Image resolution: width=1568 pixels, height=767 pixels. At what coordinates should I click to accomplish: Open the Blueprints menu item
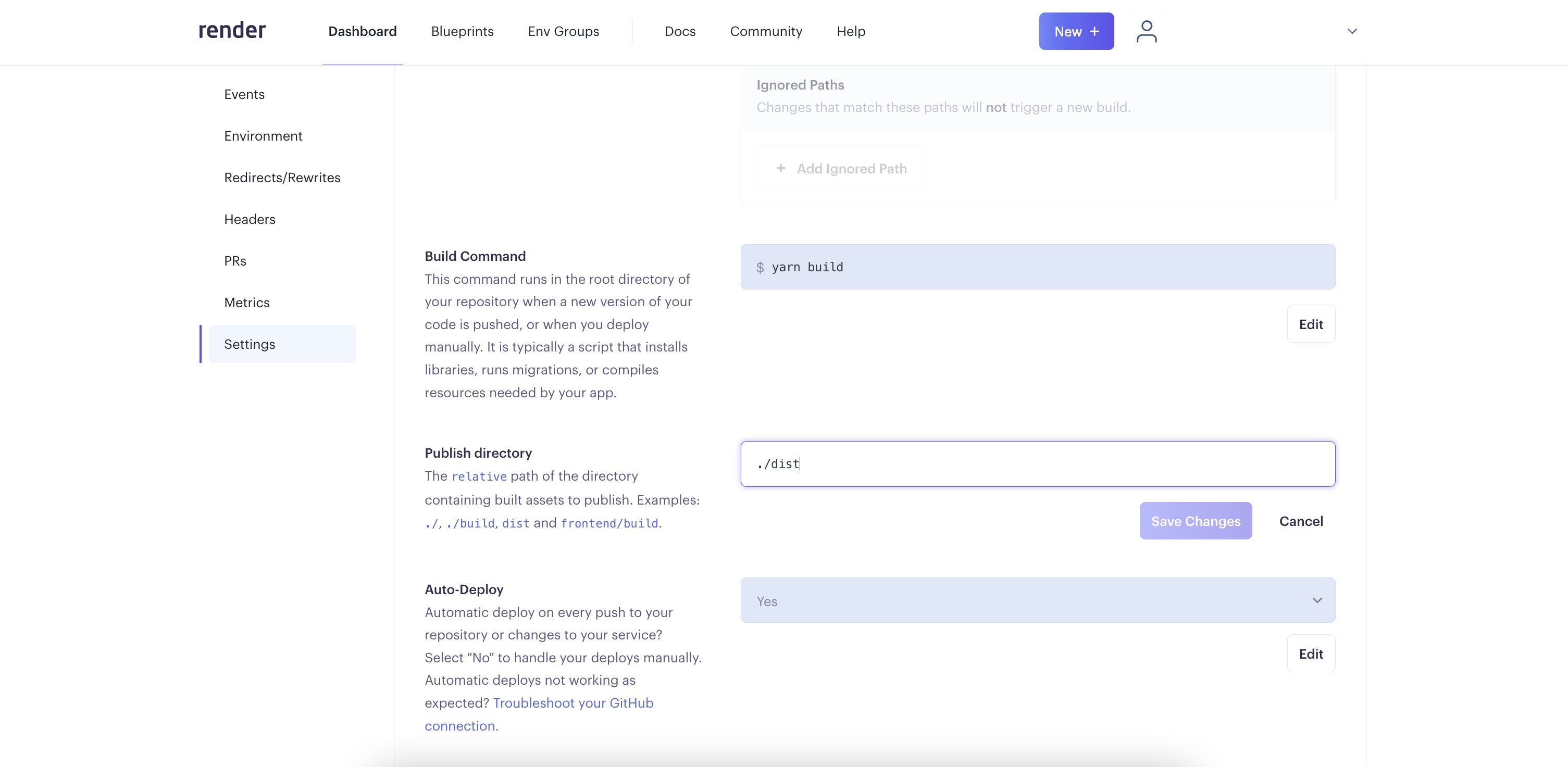tap(462, 31)
